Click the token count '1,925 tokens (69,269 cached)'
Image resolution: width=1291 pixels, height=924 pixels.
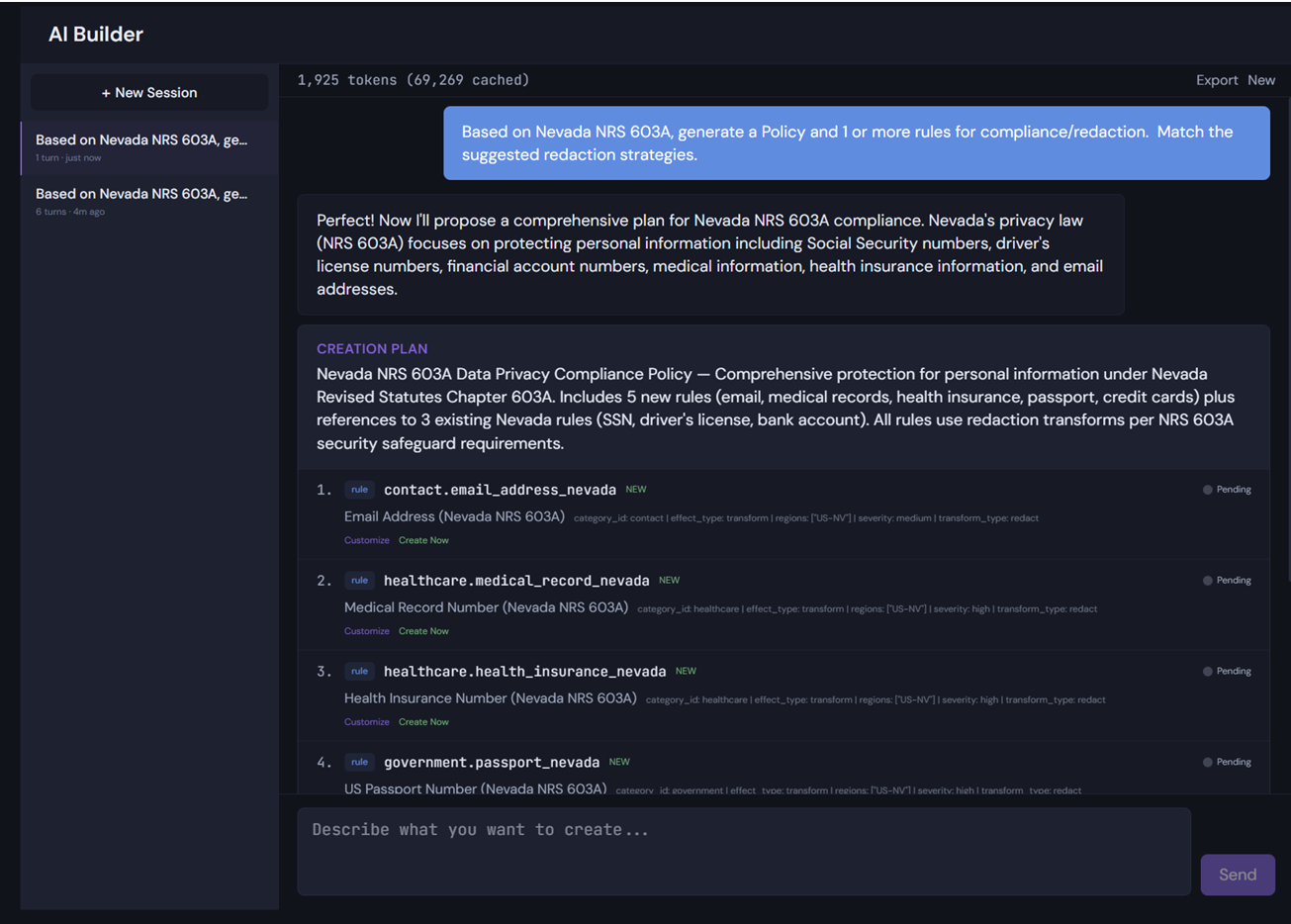point(414,80)
